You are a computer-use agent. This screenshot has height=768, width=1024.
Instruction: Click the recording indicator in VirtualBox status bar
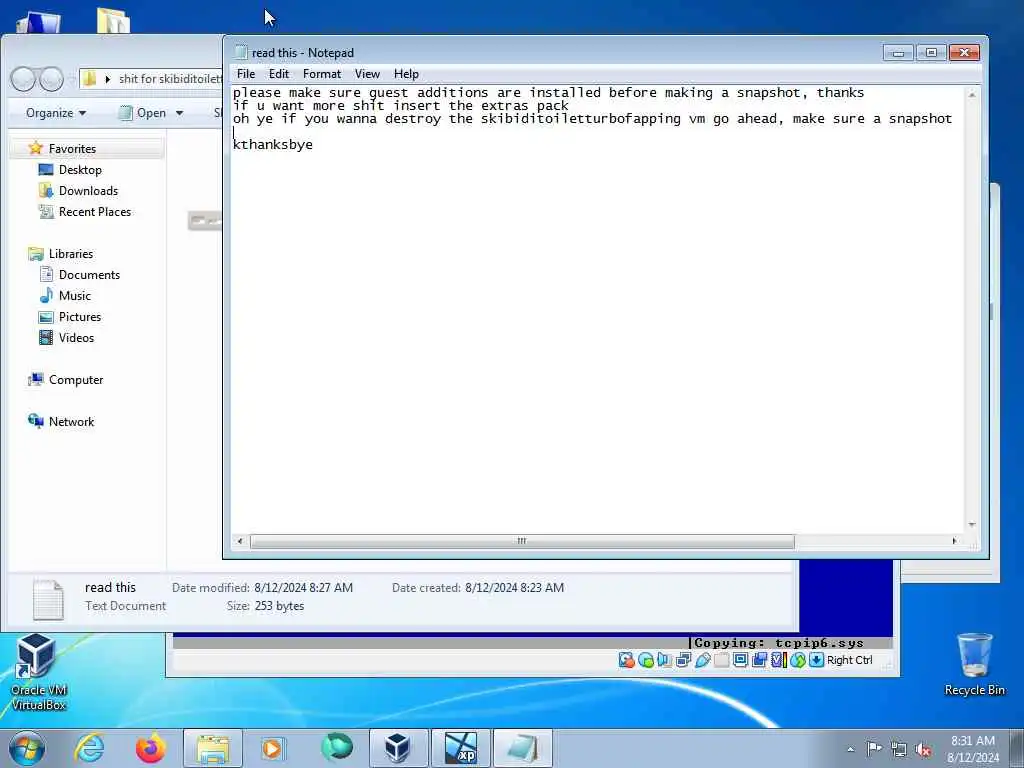[760, 660]
